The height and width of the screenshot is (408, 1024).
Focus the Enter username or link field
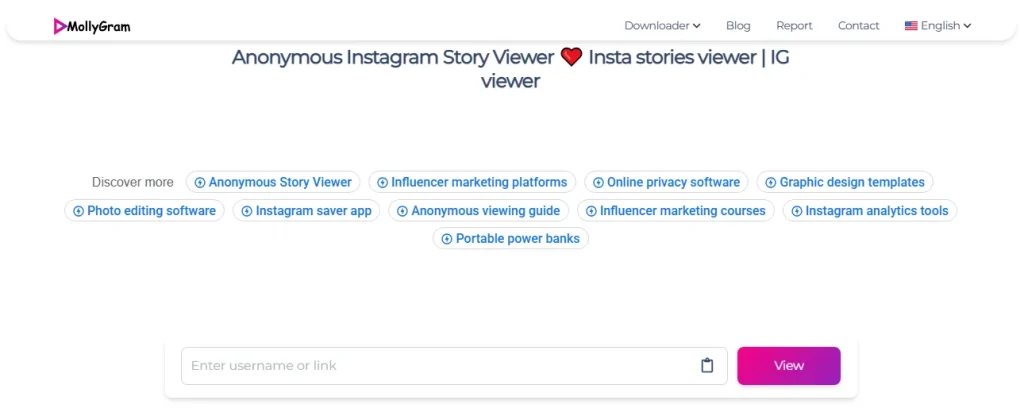click(435, 366)
